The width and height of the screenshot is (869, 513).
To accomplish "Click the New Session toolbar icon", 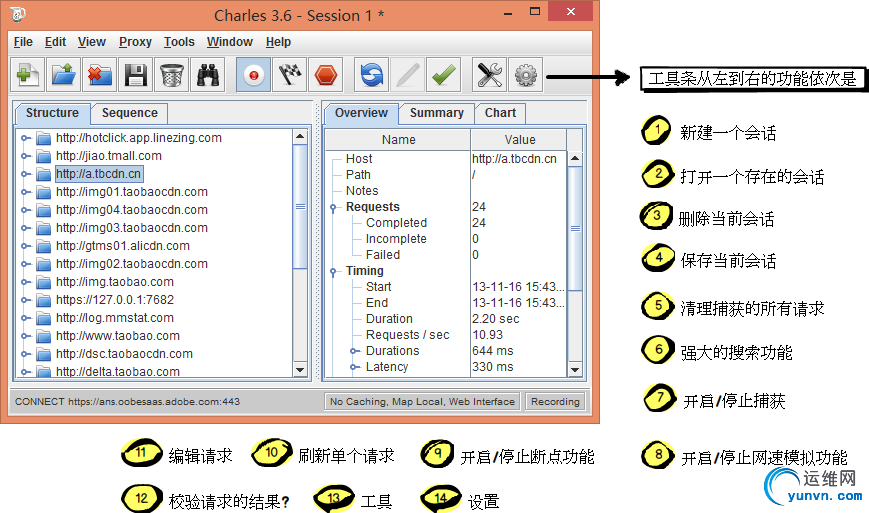I will coord(27,74).
